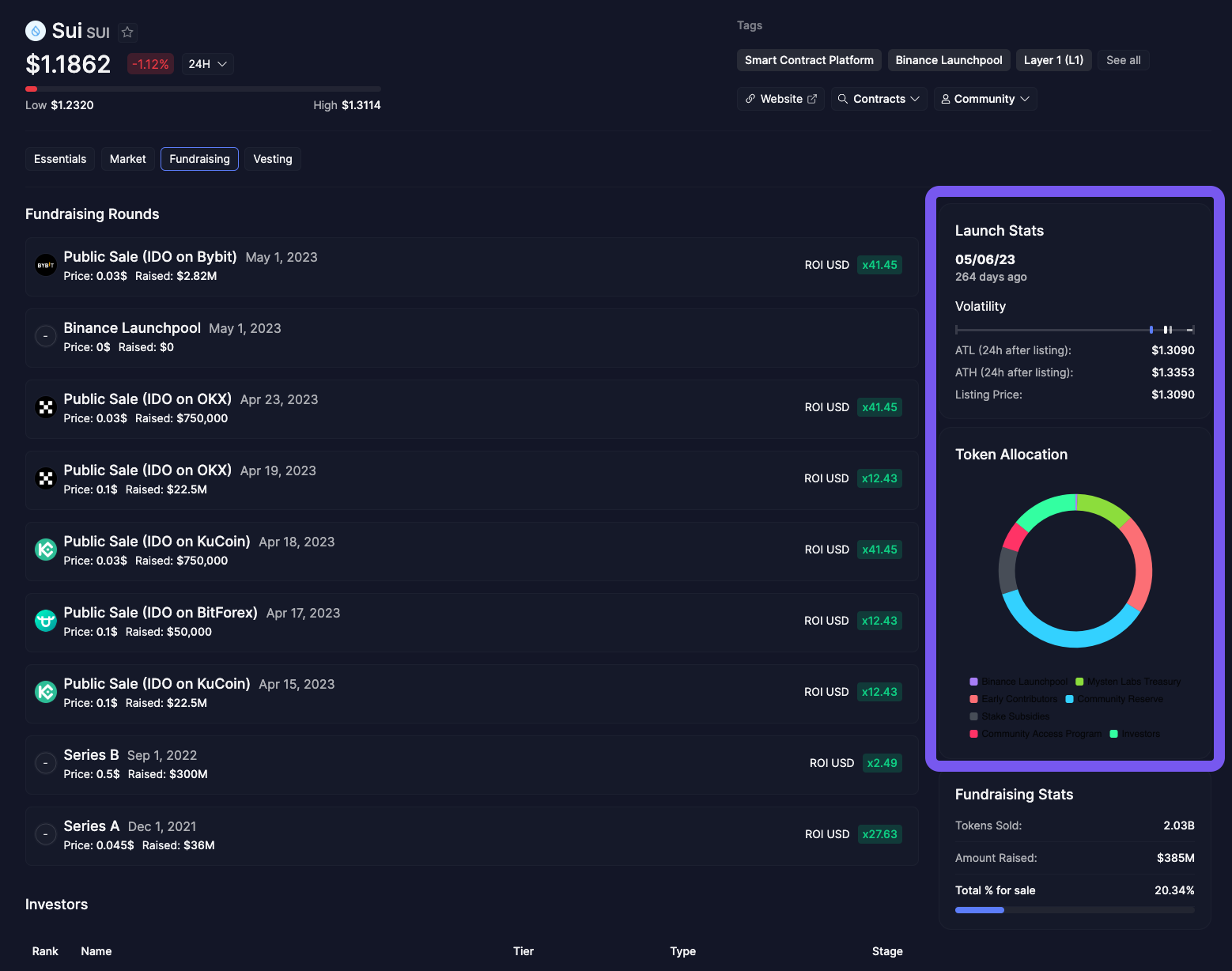Click the BitForex logo icon
1232x971 pixels.
pos(46,621)
